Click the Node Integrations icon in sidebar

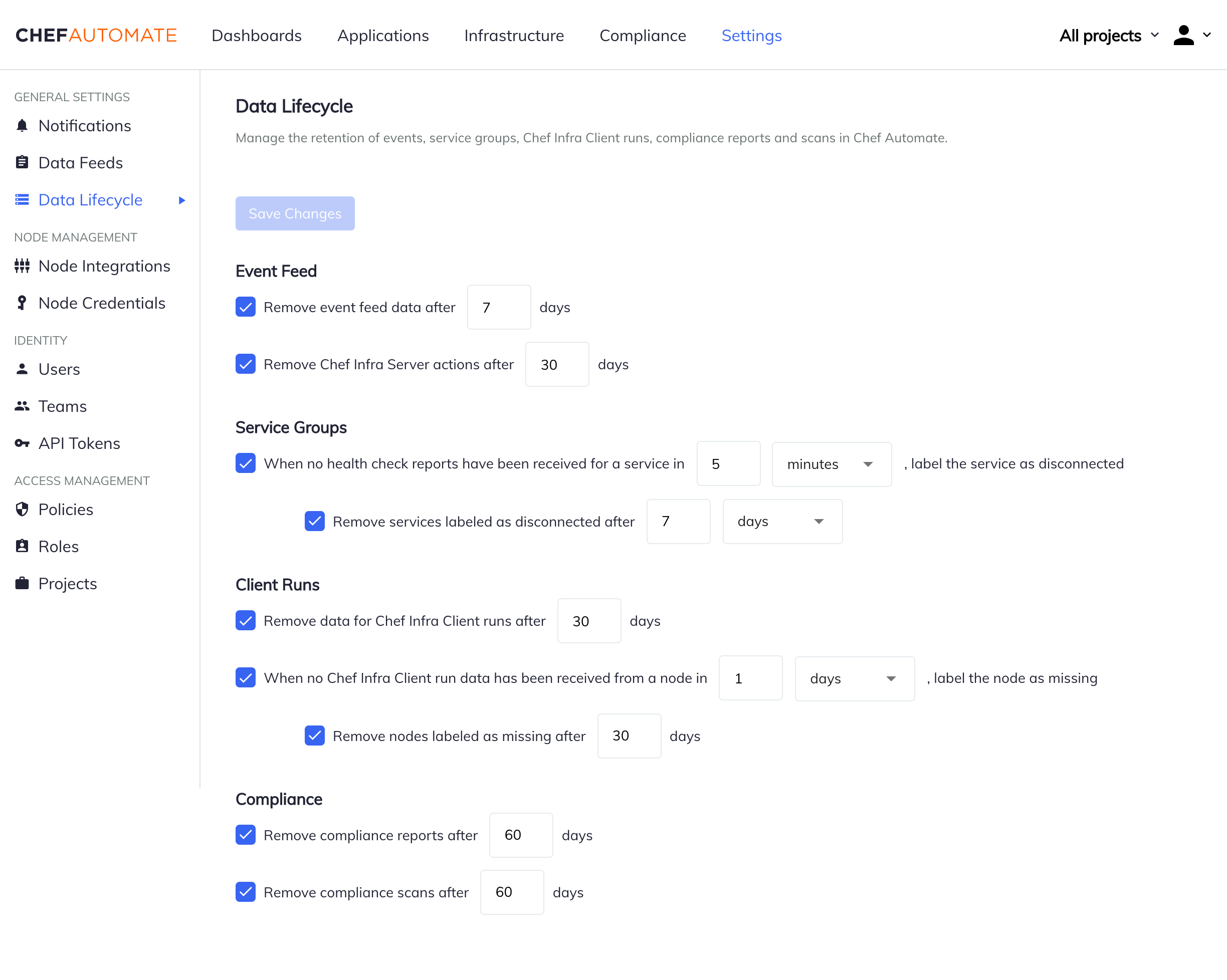coord(22,266)
